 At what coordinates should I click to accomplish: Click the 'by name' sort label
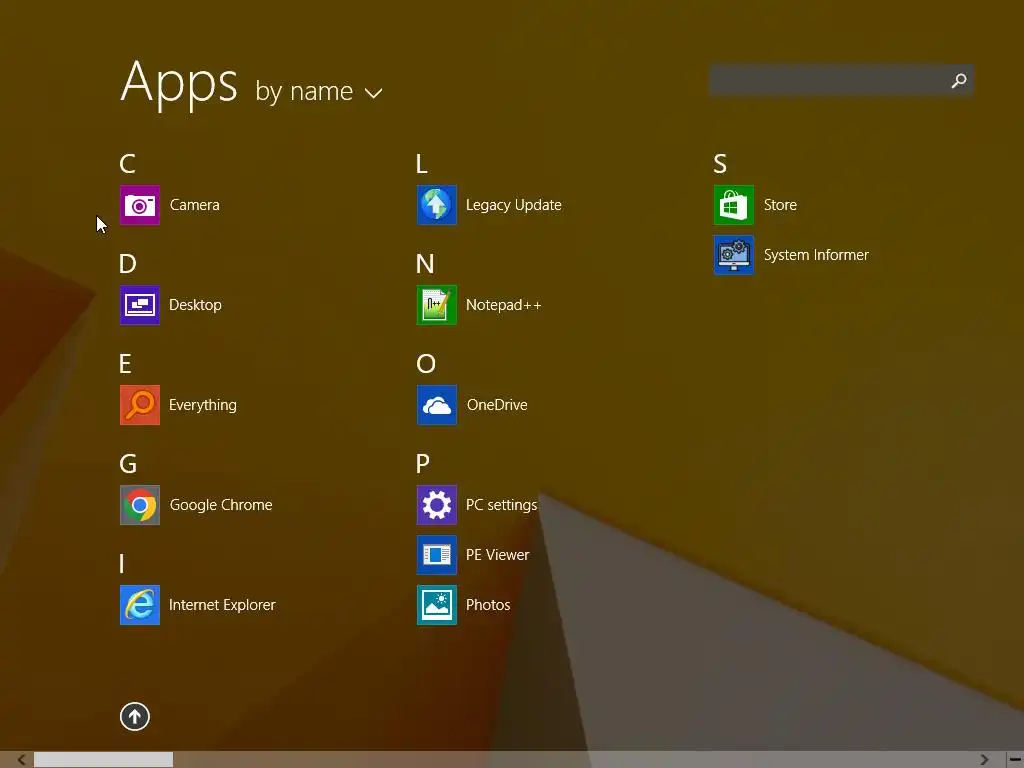pos(304,91)
